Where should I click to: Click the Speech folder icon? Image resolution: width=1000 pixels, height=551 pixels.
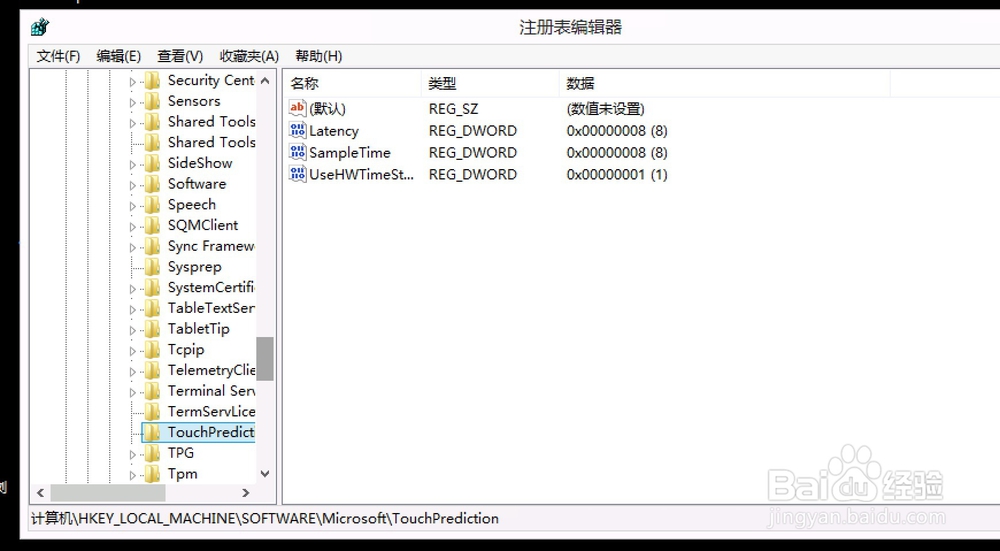pyautogui.click(x=152, y=205)
